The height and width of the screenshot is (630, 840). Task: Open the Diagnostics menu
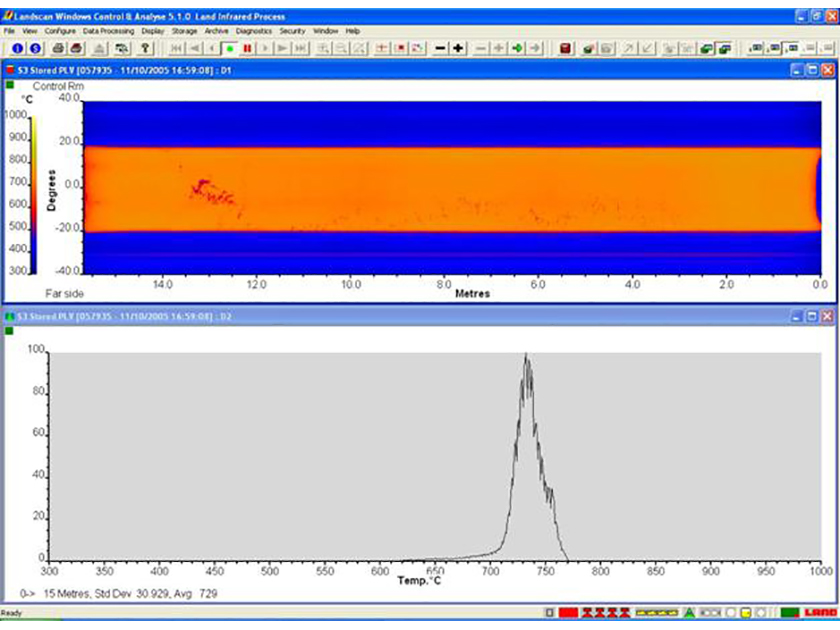(x=254, y=31)
